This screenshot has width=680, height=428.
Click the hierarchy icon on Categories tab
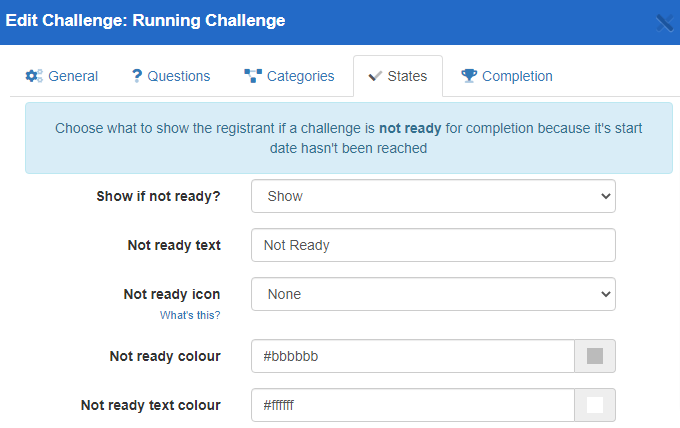click(x=252, y=76)
